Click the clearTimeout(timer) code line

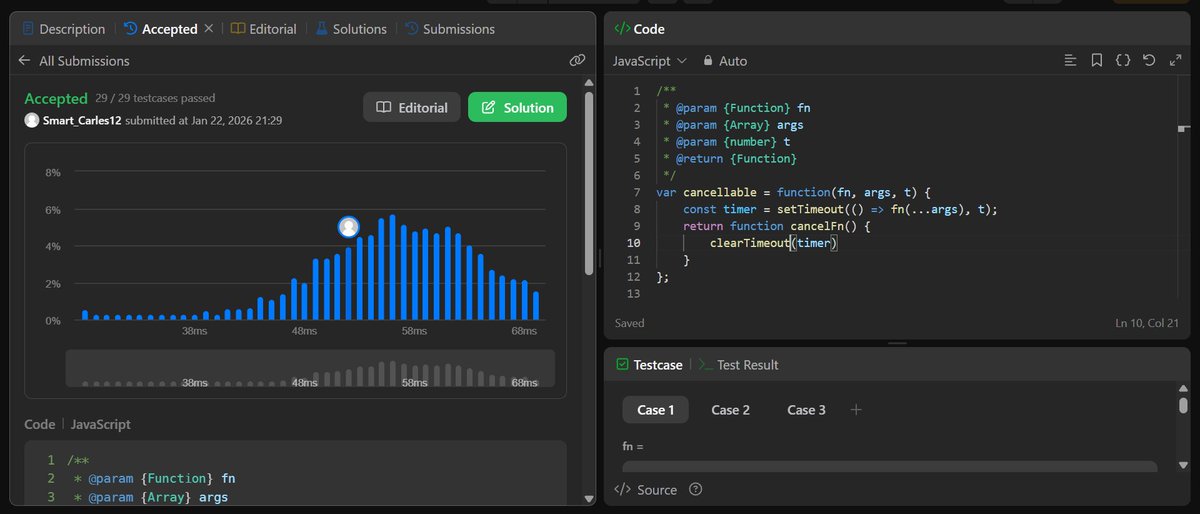point(773,243)
